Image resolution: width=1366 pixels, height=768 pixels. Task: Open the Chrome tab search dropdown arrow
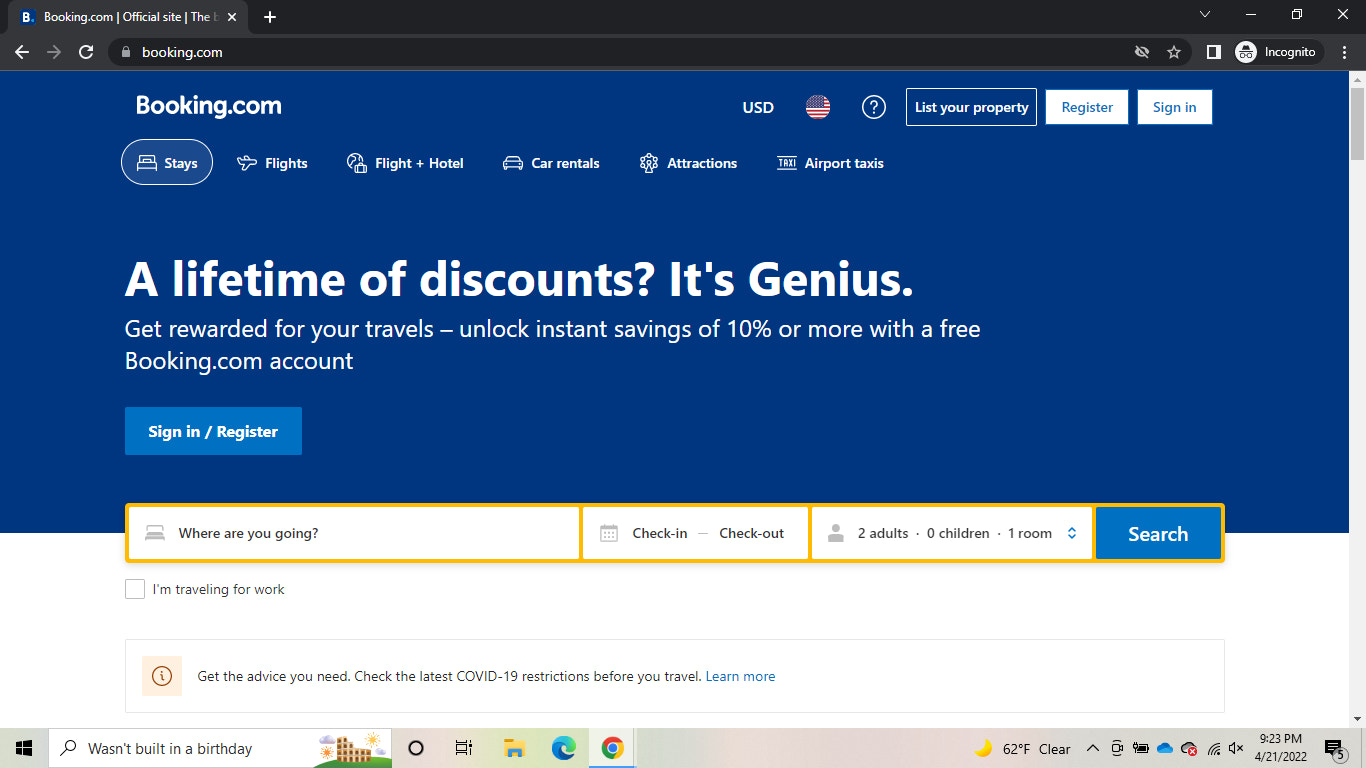(x=1205, y=15)
